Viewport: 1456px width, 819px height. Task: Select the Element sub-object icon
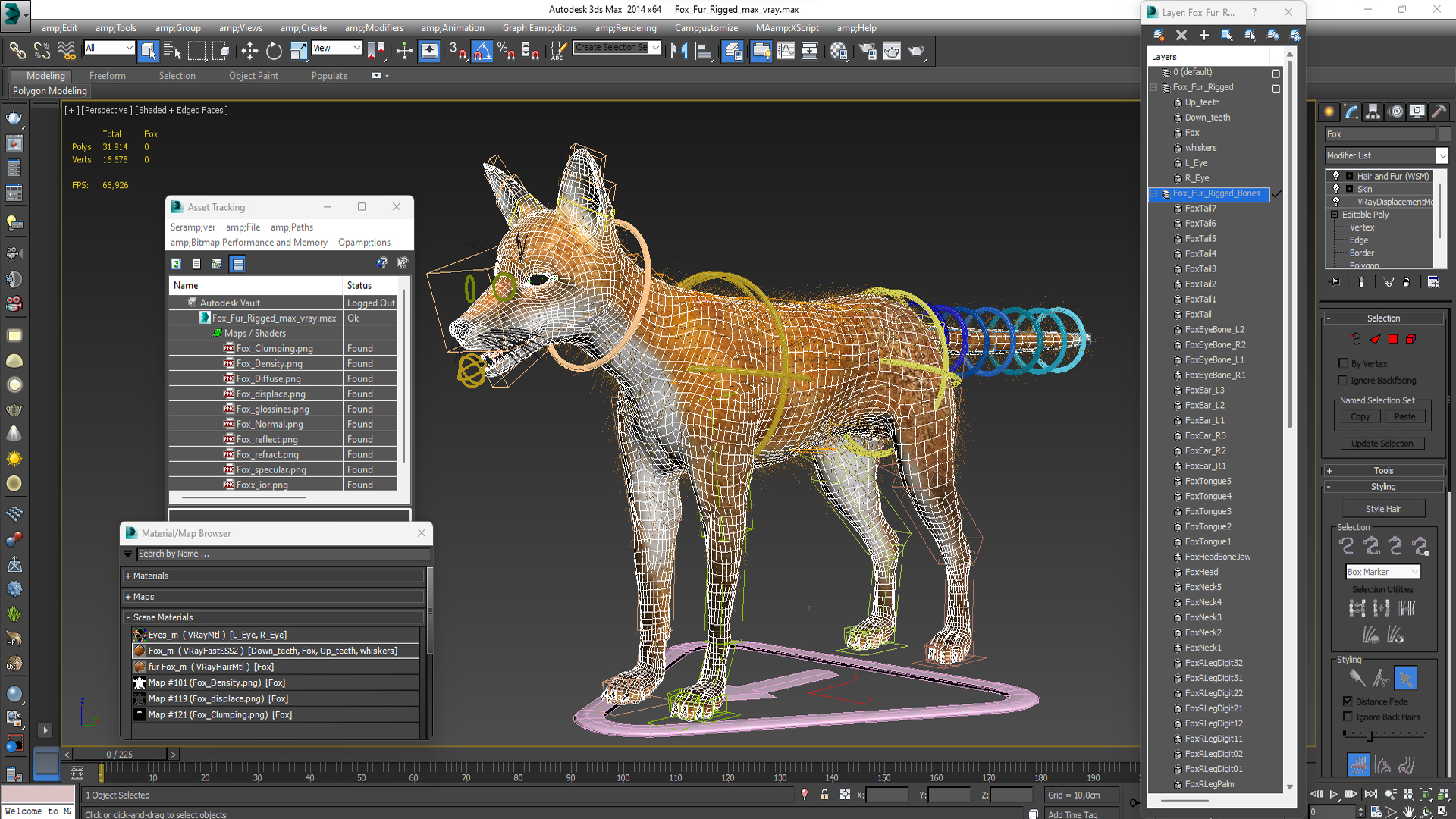click(1410, 339)
